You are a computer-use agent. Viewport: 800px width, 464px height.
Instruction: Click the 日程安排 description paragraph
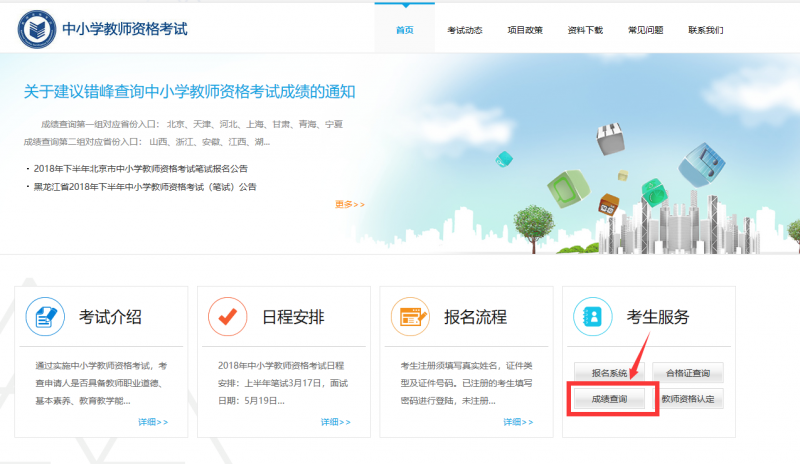pyautogui.click(x=283, y=383)
